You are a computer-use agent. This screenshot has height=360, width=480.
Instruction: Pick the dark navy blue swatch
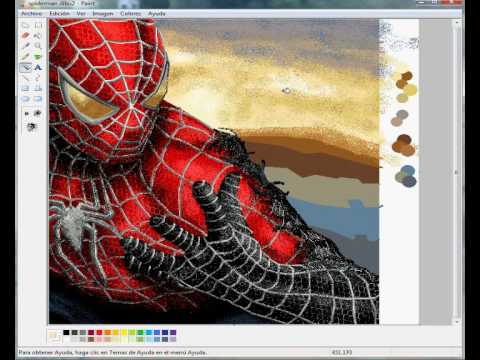point(165,332)
